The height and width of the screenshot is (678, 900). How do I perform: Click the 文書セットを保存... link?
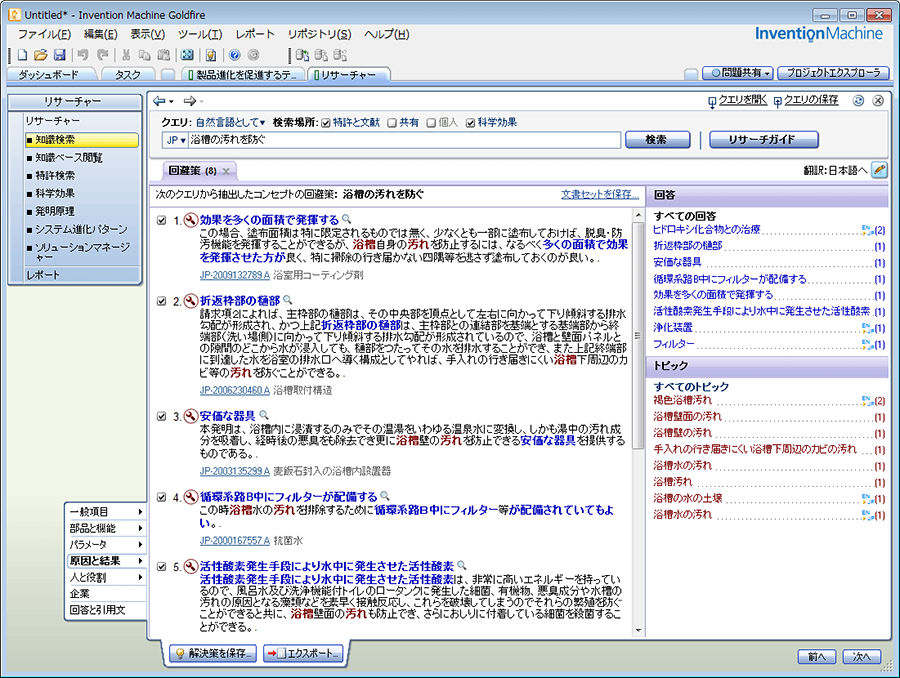(x=600, y=195)
